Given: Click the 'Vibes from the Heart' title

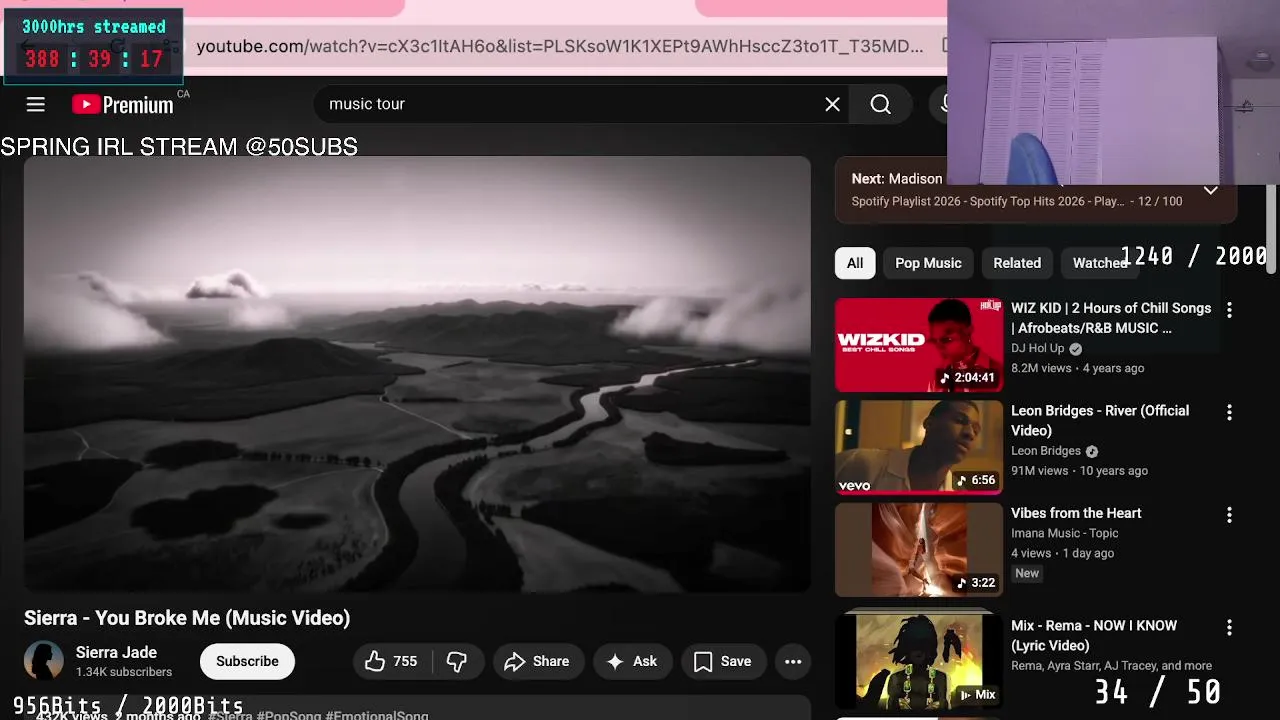Looking at the screenshot, I should click(1076, 513).
